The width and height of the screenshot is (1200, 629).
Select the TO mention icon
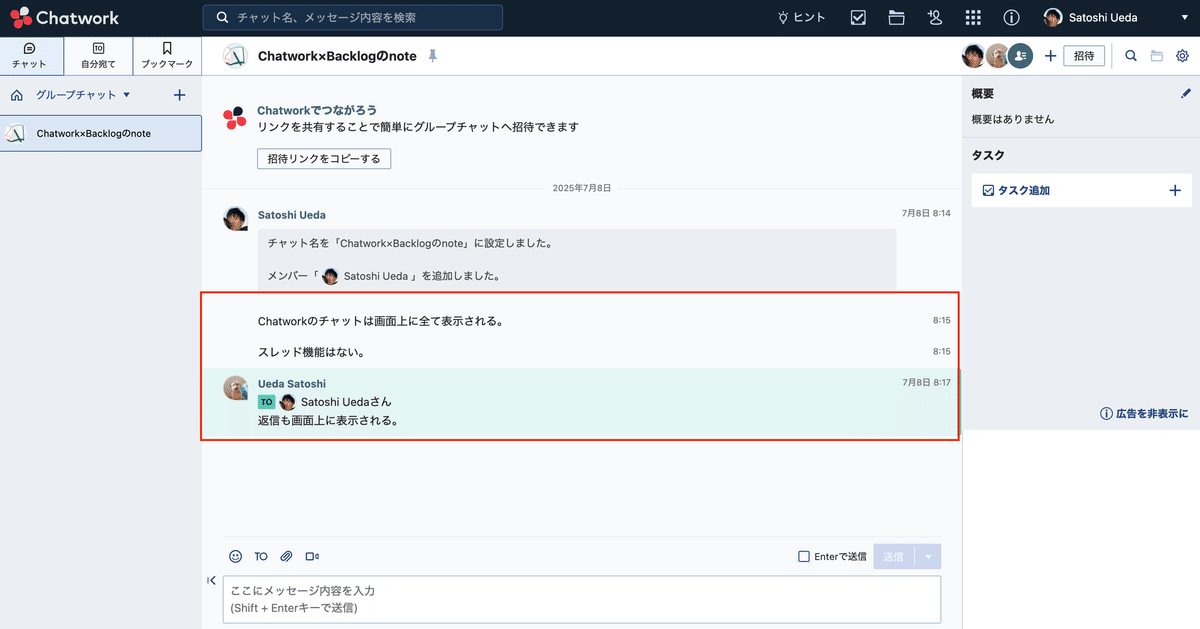tap(261, 556)
